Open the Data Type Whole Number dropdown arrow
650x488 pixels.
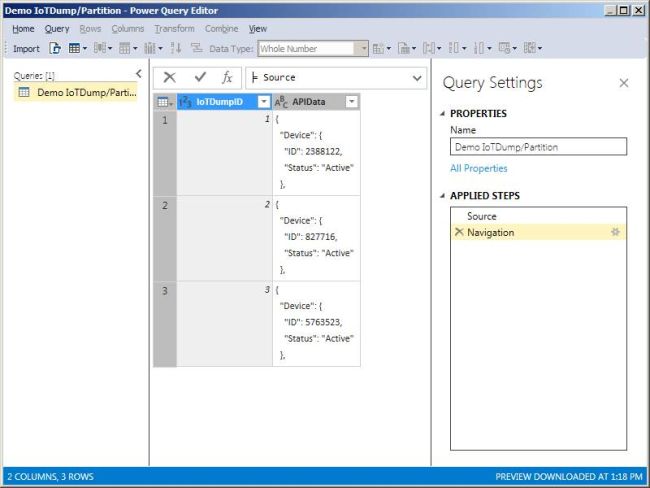pyautogui.click(x=364, y=49)
